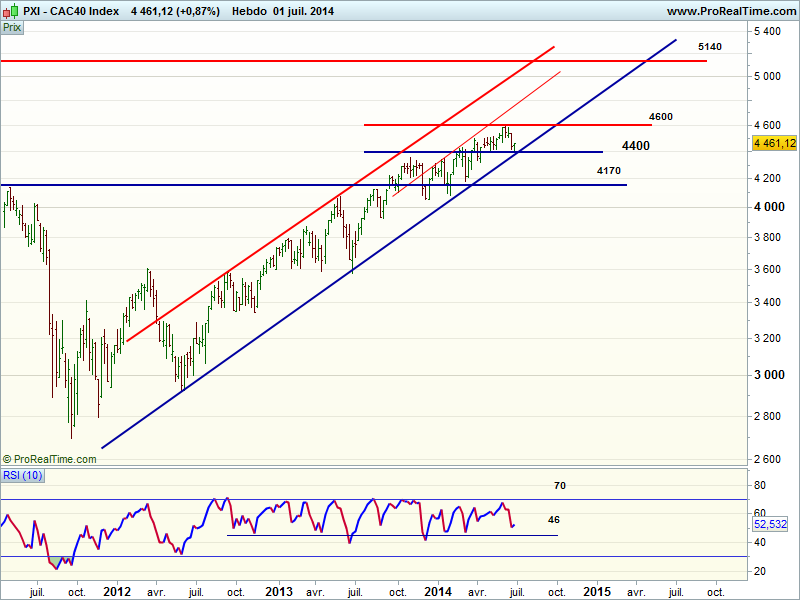Viewport: 800px width, 600px height.
Task: Select the 4170 support level label
Action: click(608, 171)
